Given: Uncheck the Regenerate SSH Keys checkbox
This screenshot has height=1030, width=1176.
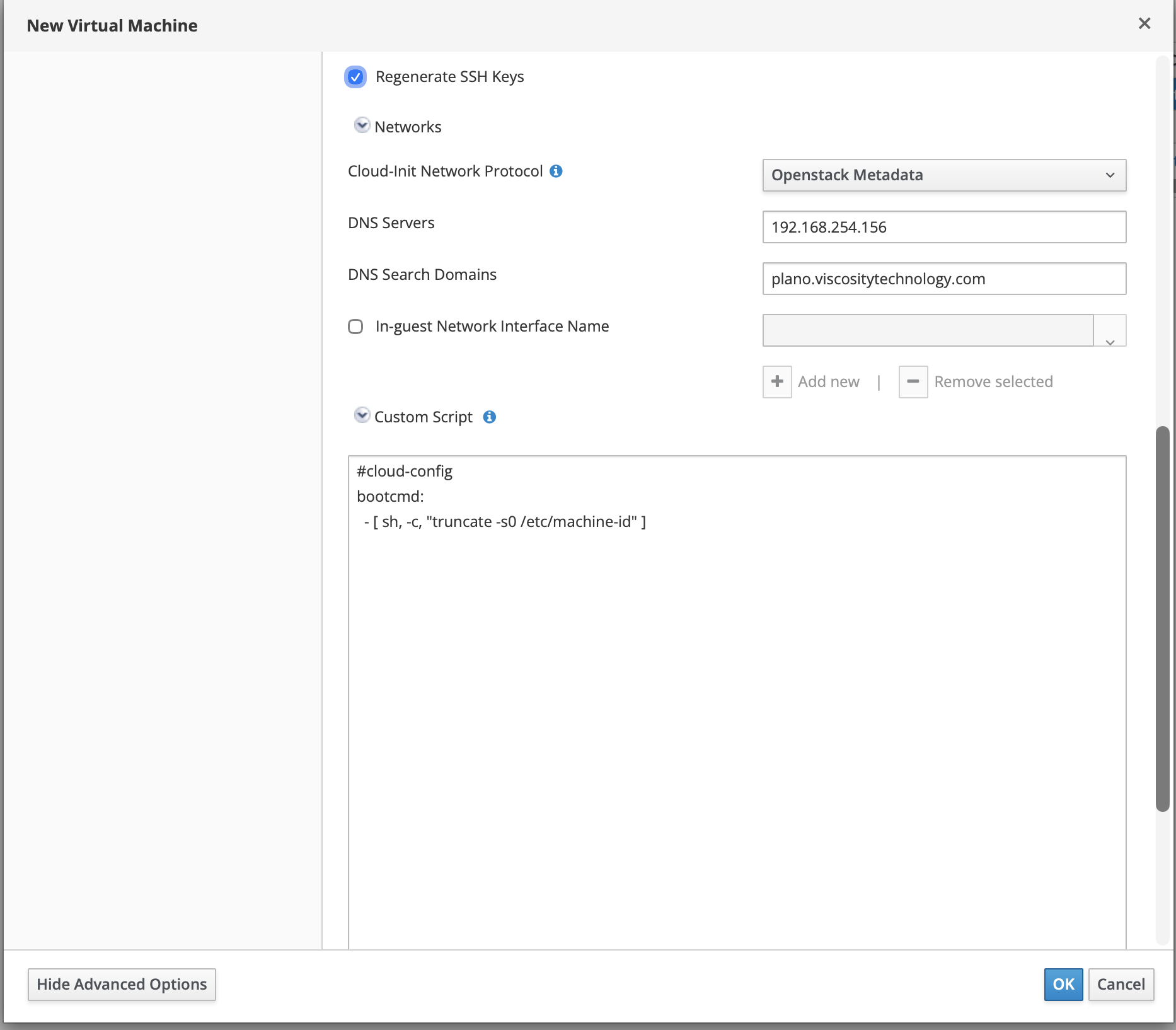Looking at the screenshot, I should tap(355, 77).
